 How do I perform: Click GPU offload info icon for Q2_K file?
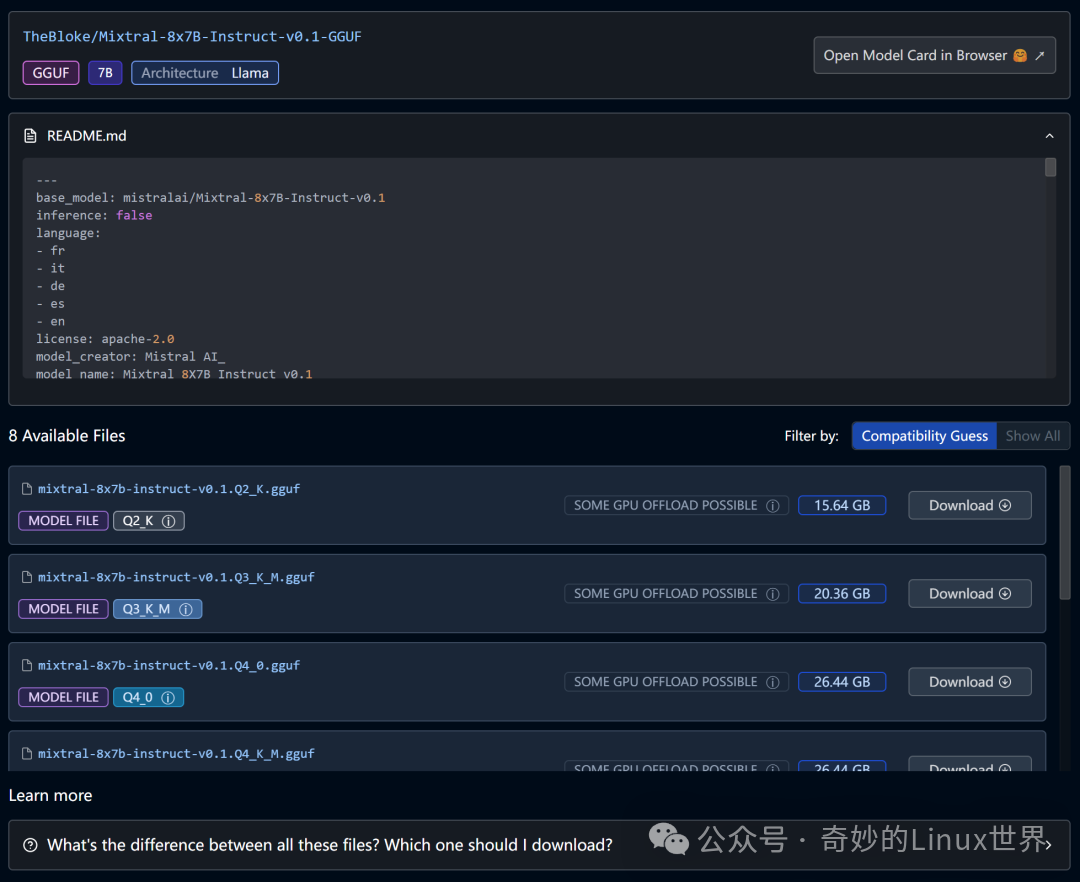point(773,506)
